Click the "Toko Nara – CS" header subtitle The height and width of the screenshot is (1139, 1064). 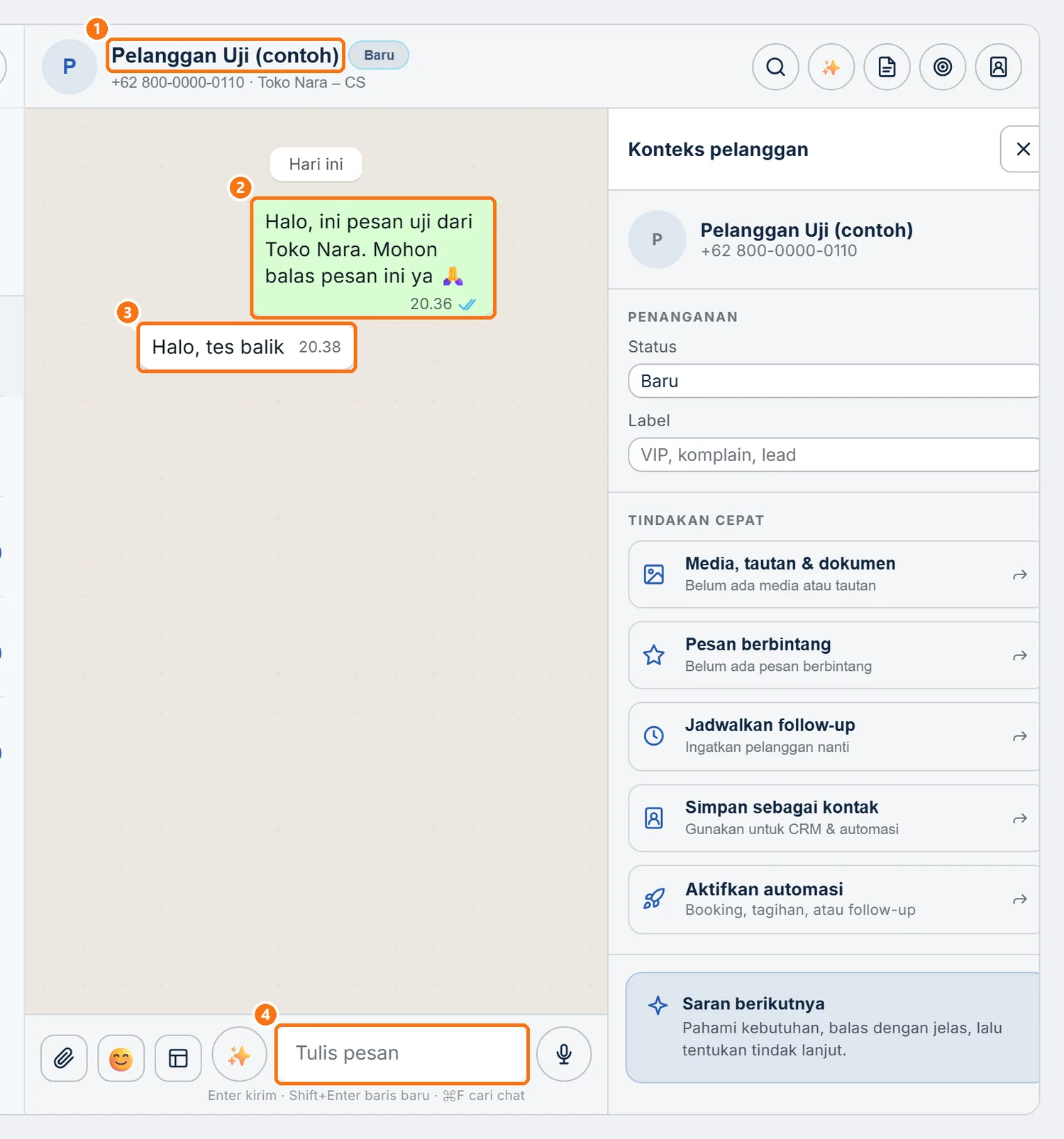[x=311, y=83]
